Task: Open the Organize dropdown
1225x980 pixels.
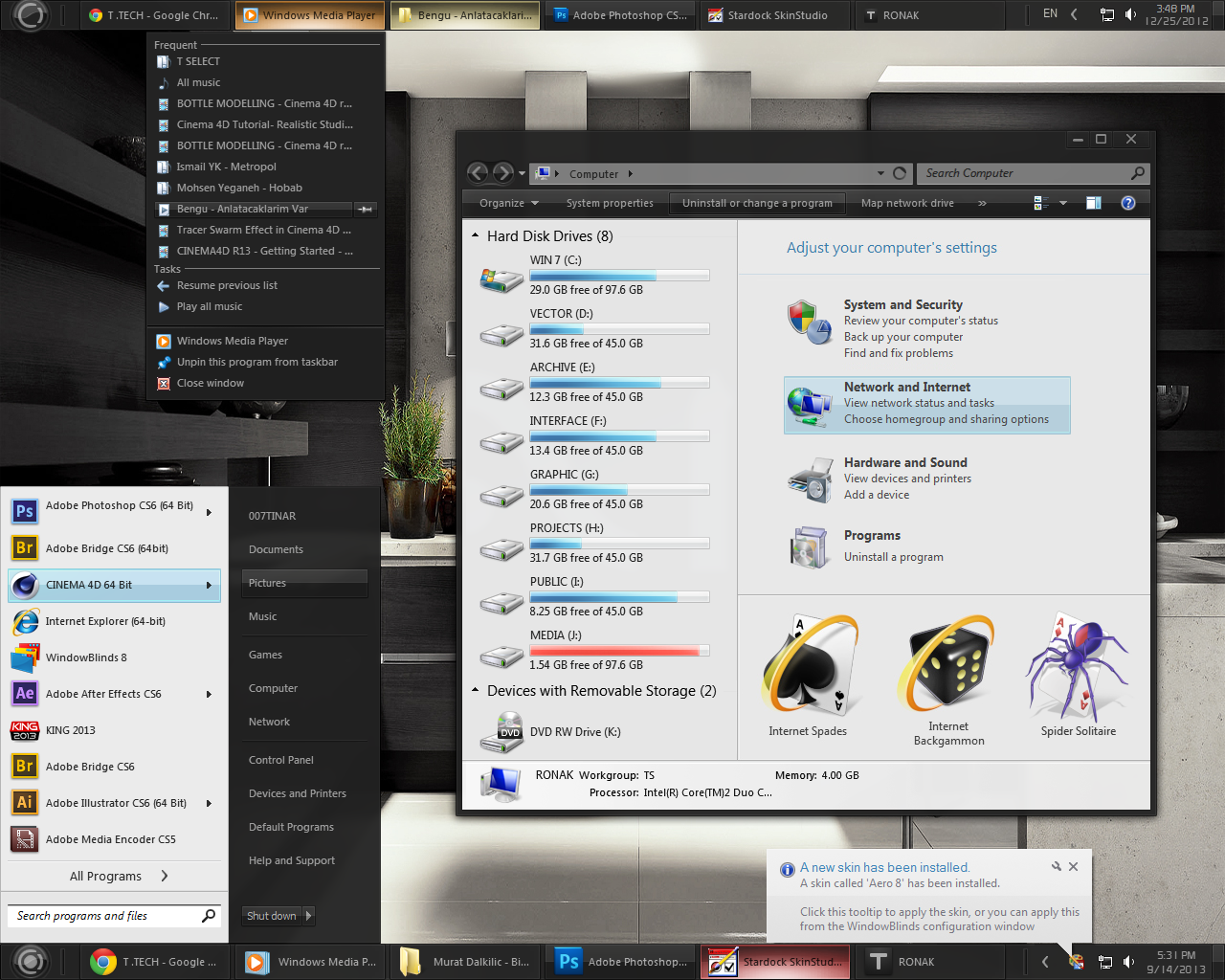Action: coord(509,203)
